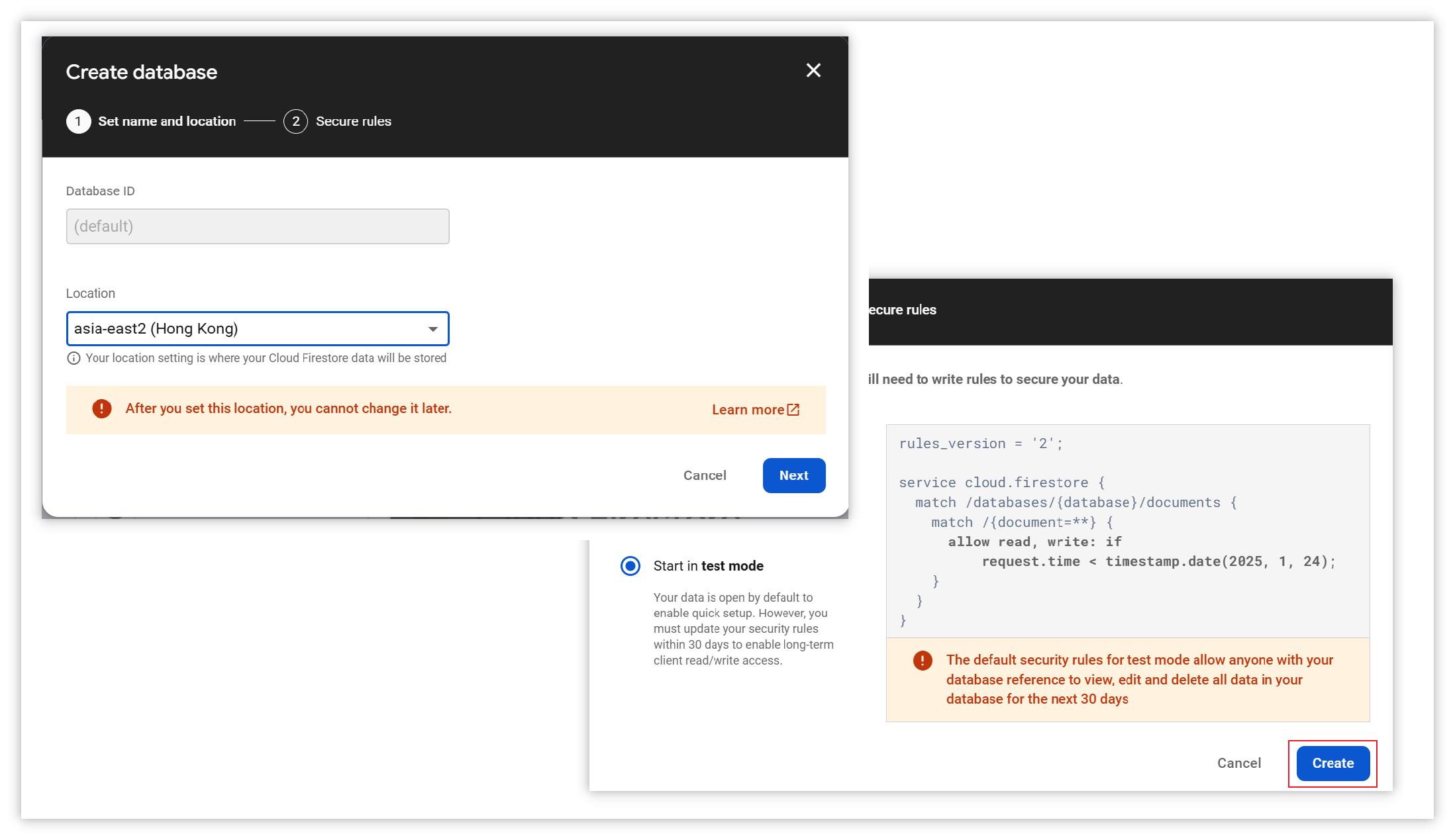Click the red location warning icon
Viewport: 1455px width, 840px height.
(101, 408)
